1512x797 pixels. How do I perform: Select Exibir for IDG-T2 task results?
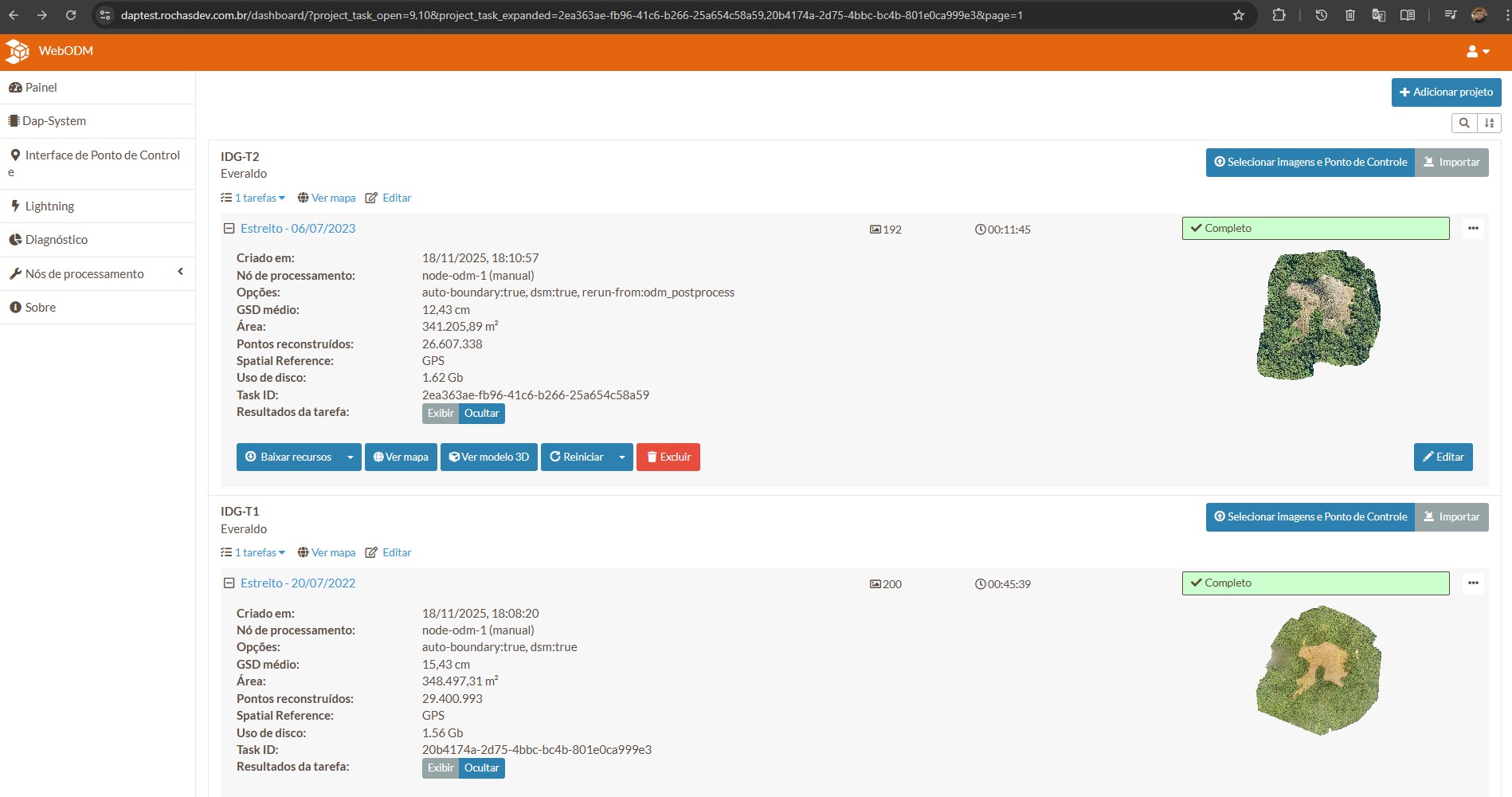[x=440, y=414]
